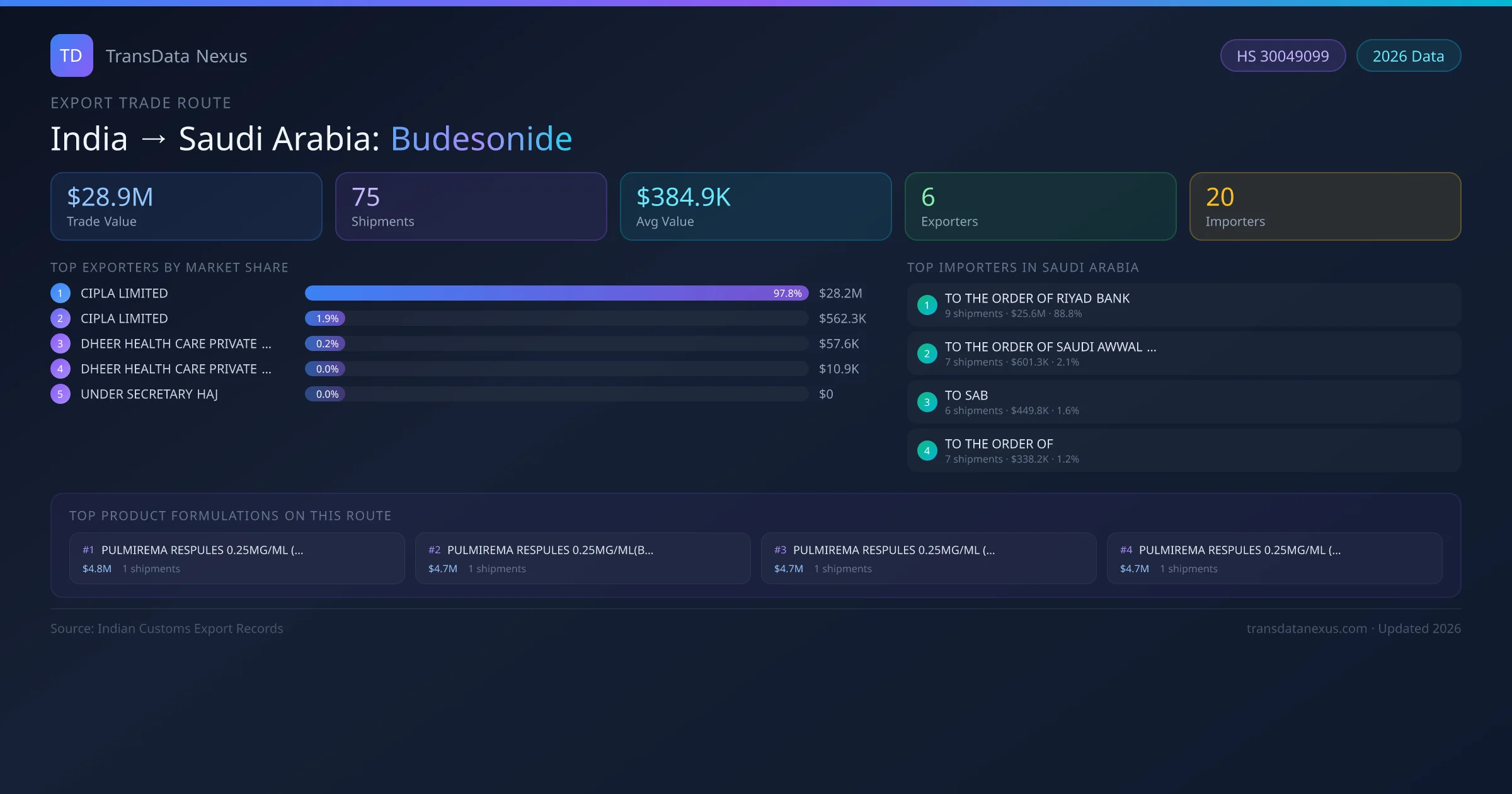1512x794 pixels.
Task: Click the TD logo icon
Action: pos(71,55)
